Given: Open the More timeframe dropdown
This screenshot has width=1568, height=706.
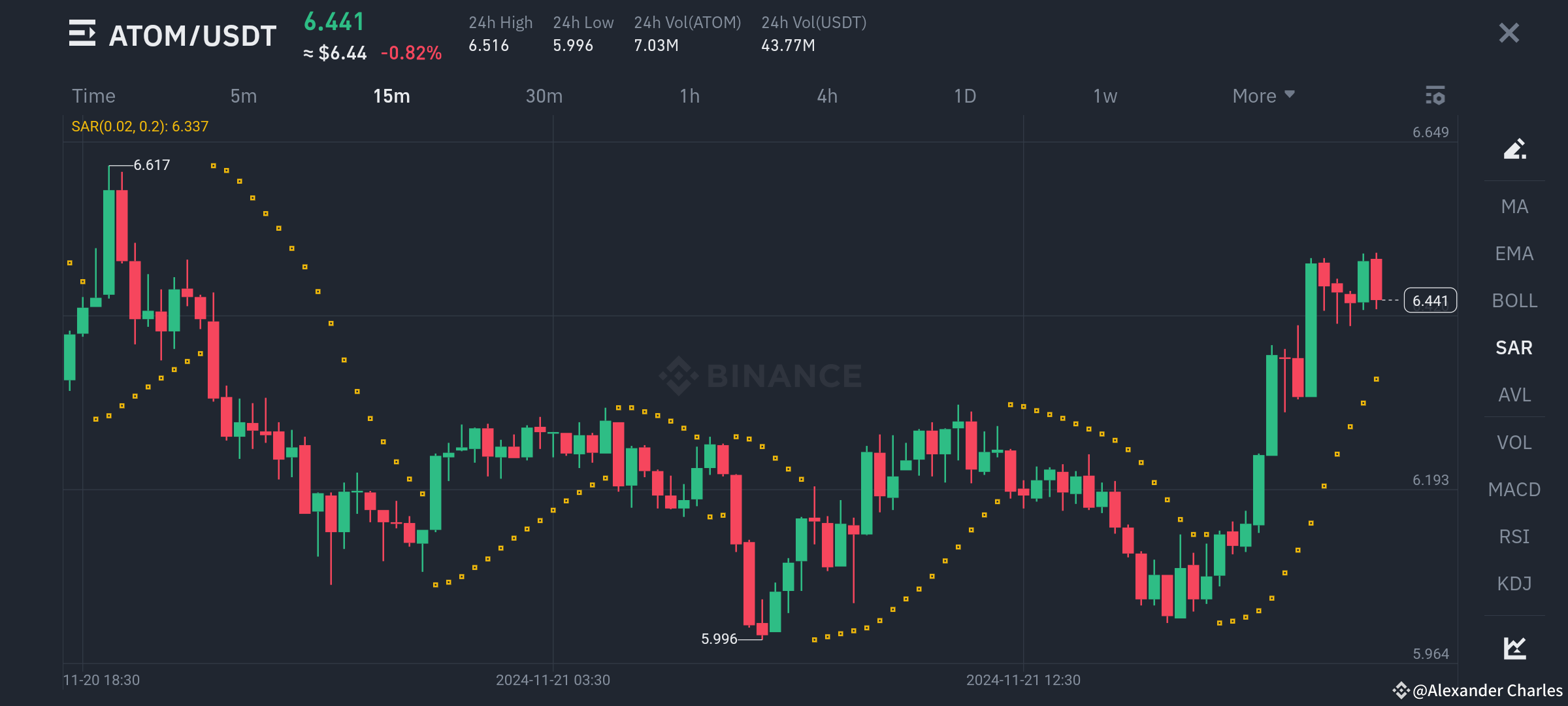Looking at the screenshot, I should (1262, 95).
